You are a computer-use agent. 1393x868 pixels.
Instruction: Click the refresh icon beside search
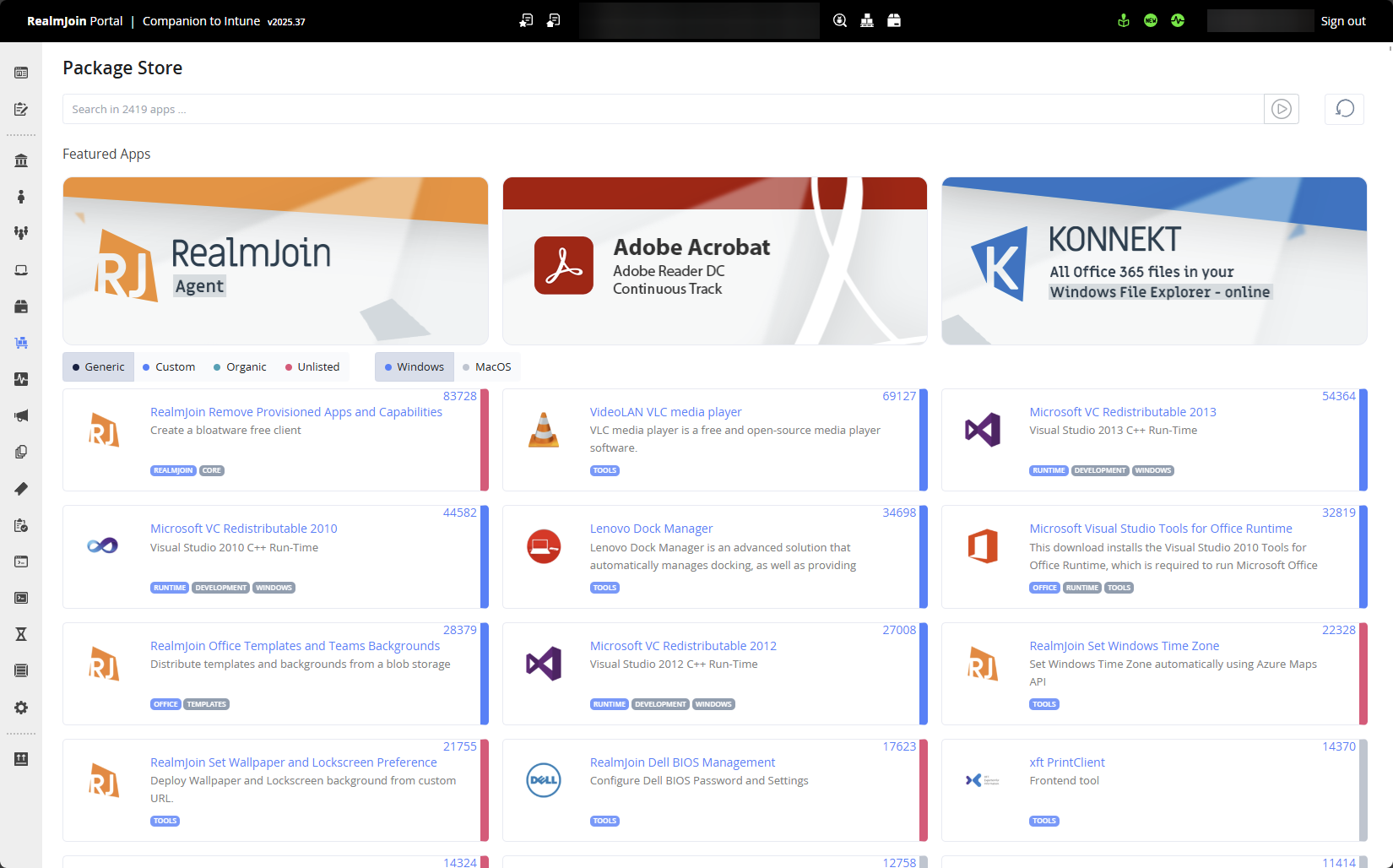pos(1344,109)
